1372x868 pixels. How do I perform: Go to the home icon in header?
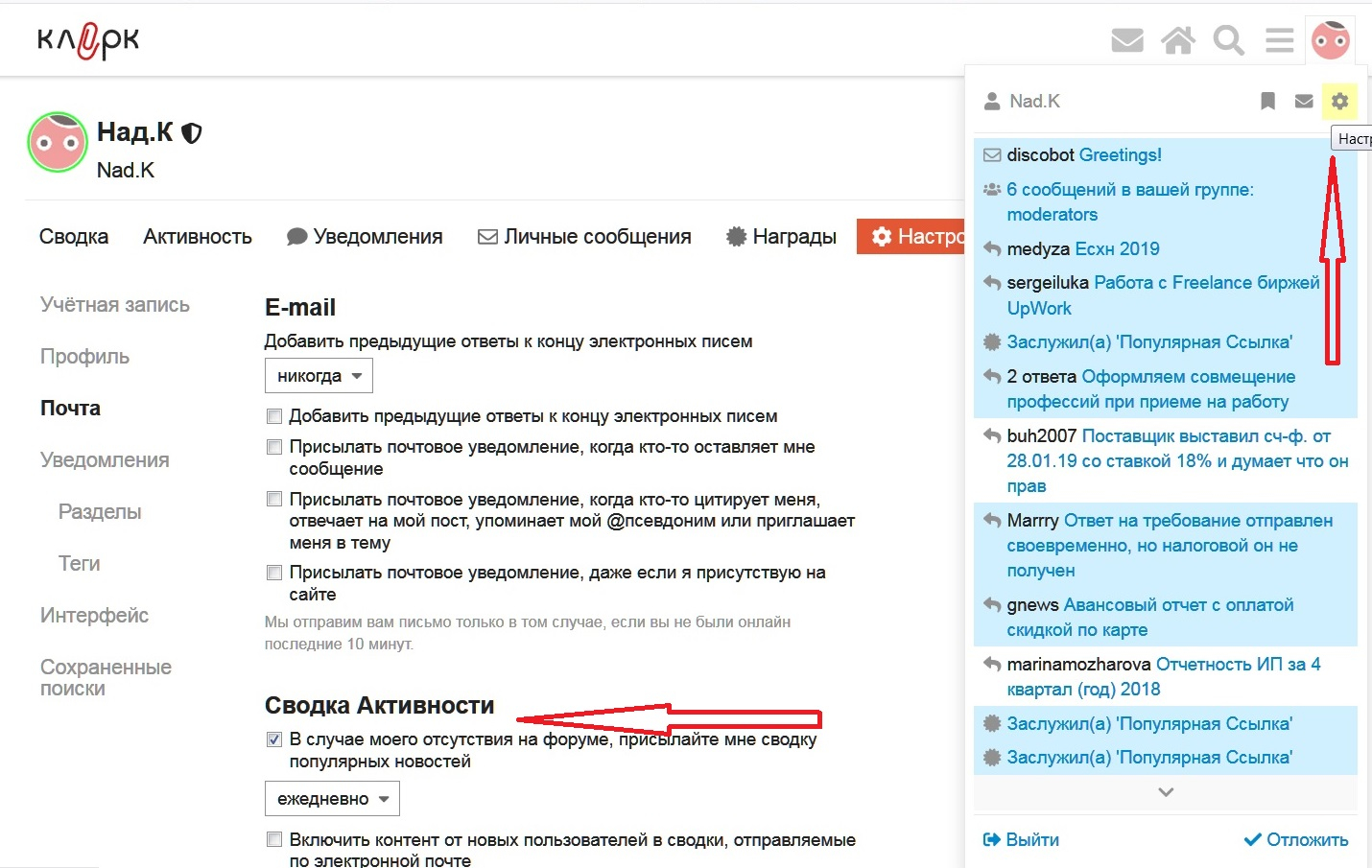tap(1178, 40)
